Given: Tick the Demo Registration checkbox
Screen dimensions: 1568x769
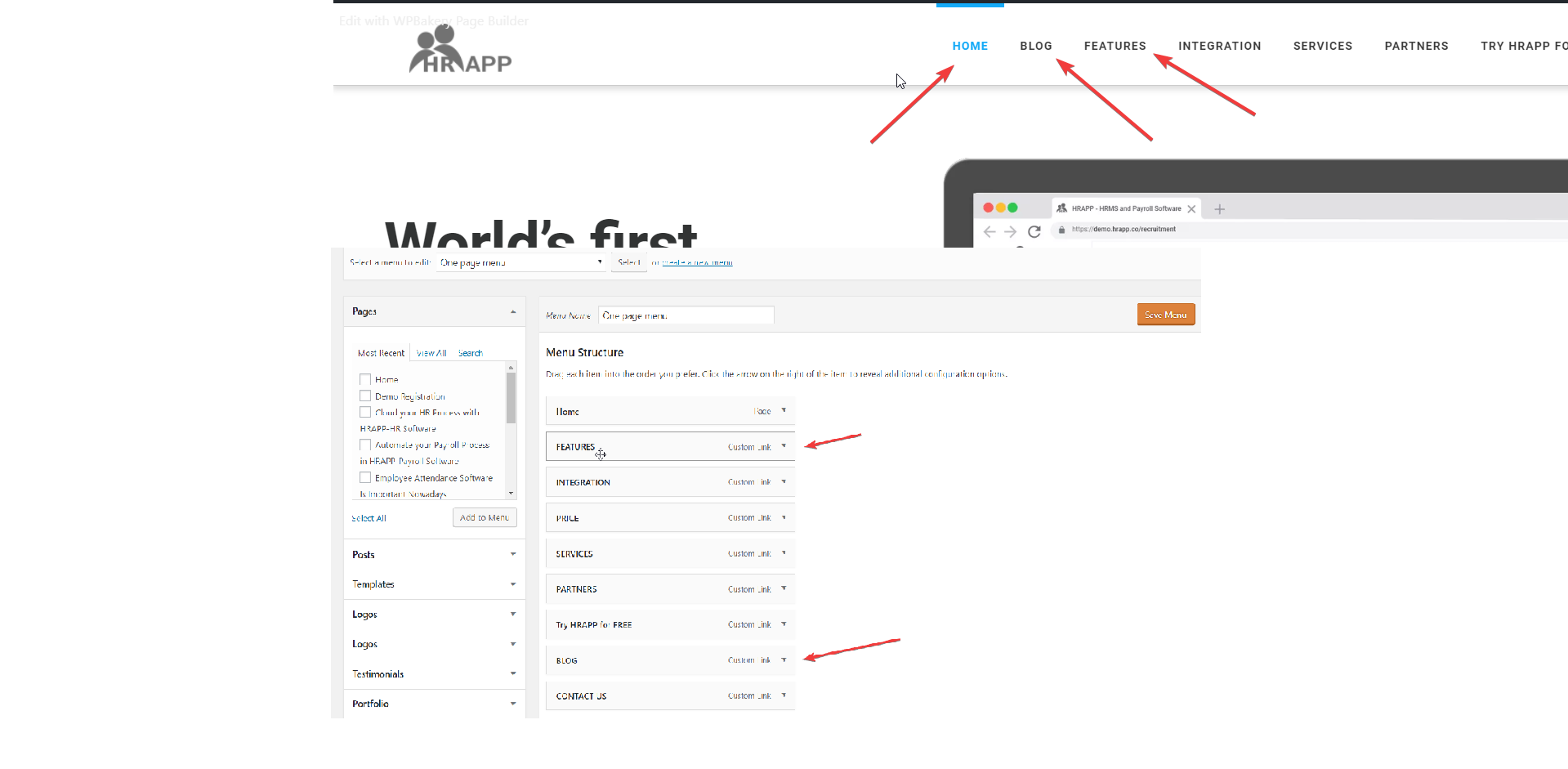Looking at the screenshot, I should click(x=365, y=396).
